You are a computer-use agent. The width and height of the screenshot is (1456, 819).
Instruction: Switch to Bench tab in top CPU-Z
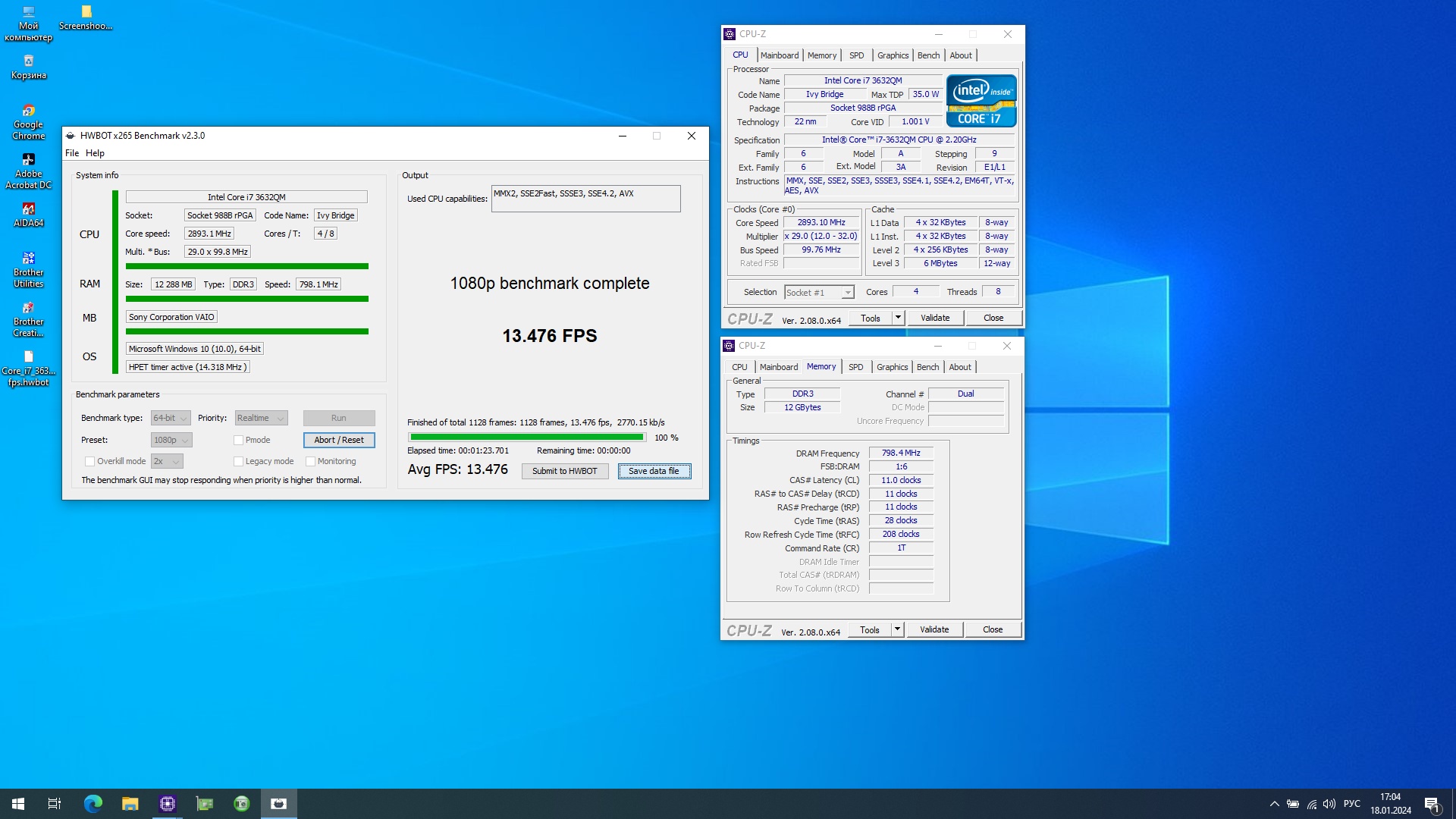click(928, 55)
